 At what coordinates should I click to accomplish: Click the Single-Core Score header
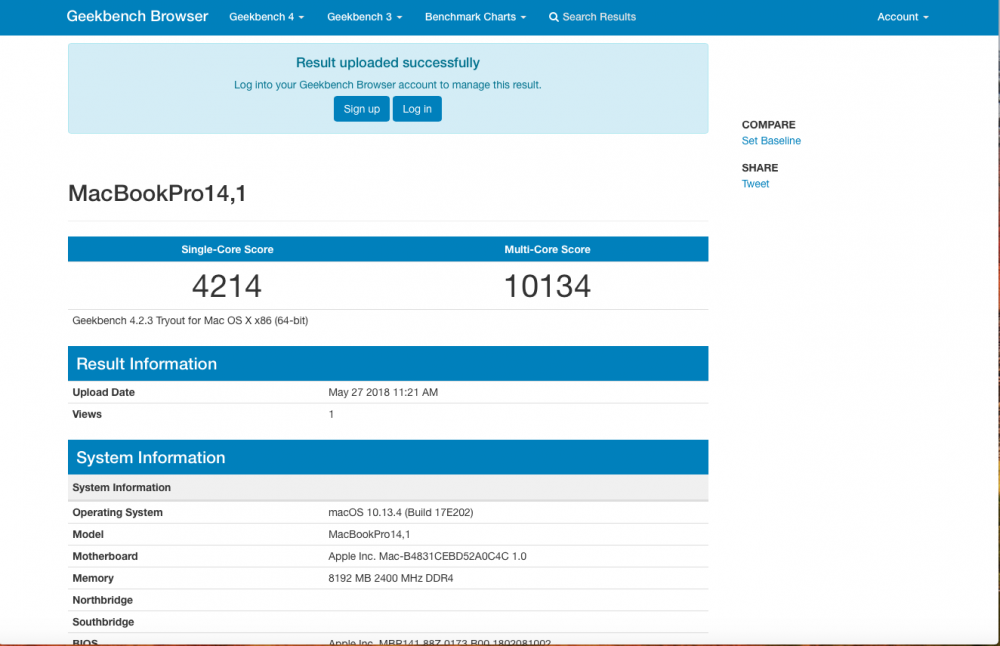pos(227,249)
